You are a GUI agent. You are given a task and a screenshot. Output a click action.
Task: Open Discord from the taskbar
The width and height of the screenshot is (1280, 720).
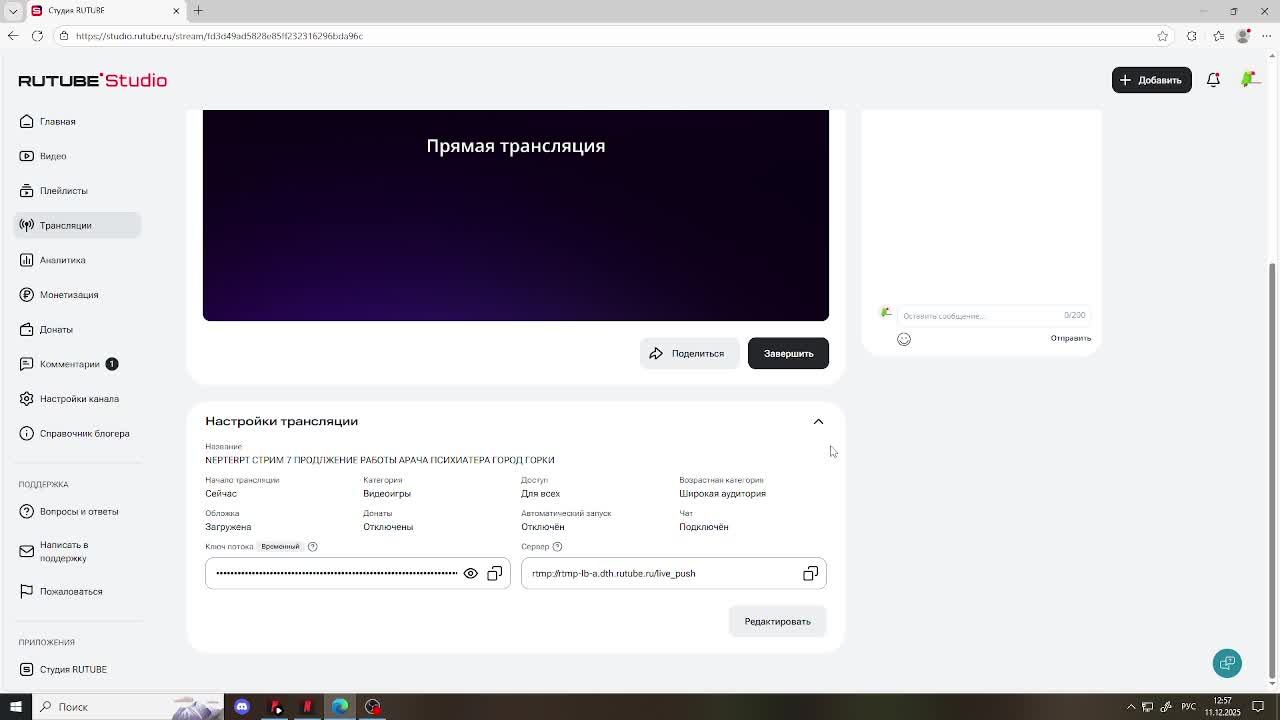point(242,707)
